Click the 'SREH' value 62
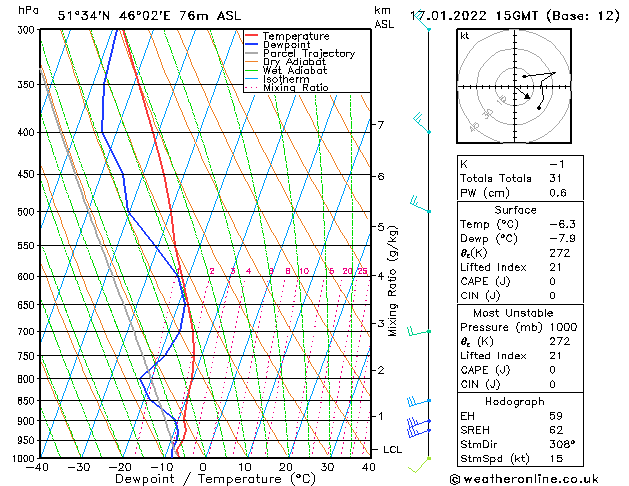 tap(556, 430)
